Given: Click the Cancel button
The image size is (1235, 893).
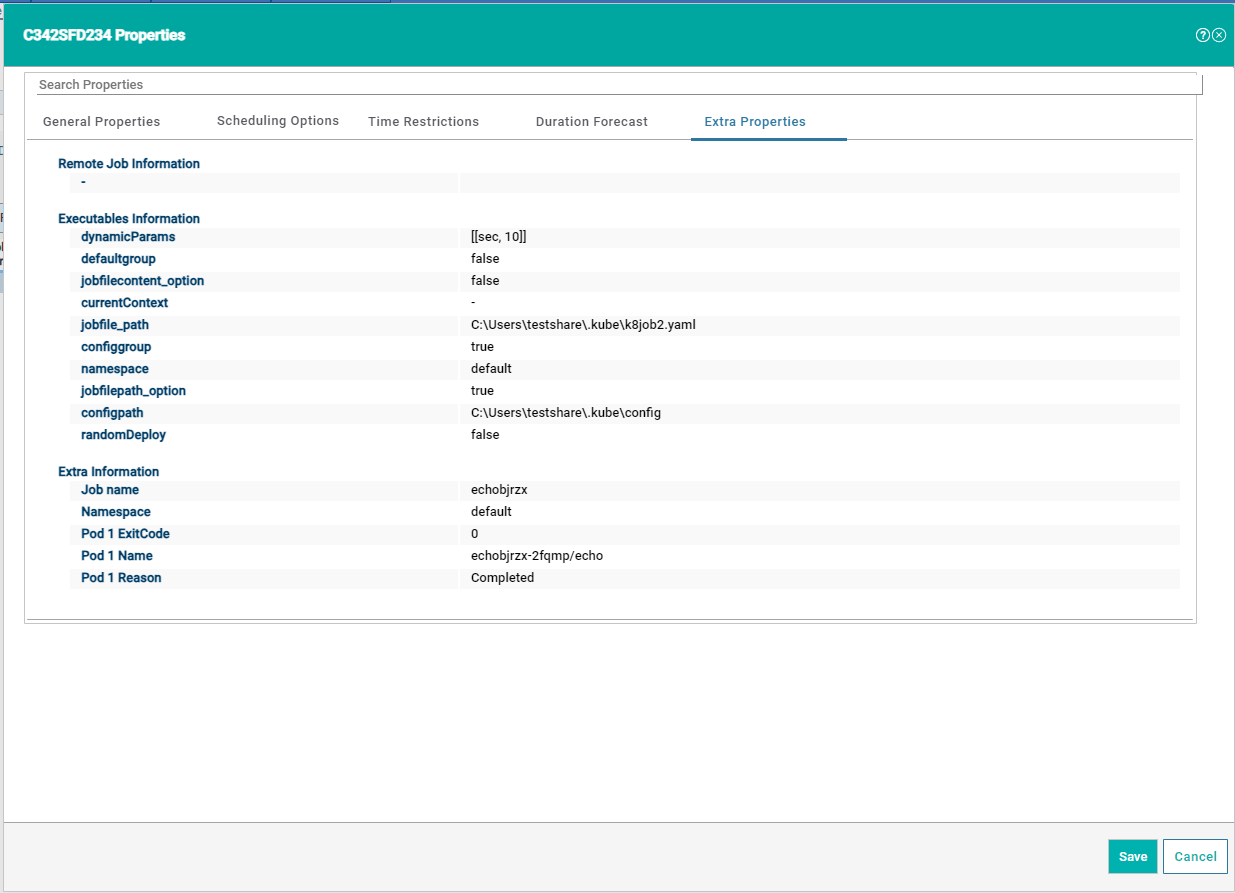Looking at the screenshot, I should (1194, 856).
